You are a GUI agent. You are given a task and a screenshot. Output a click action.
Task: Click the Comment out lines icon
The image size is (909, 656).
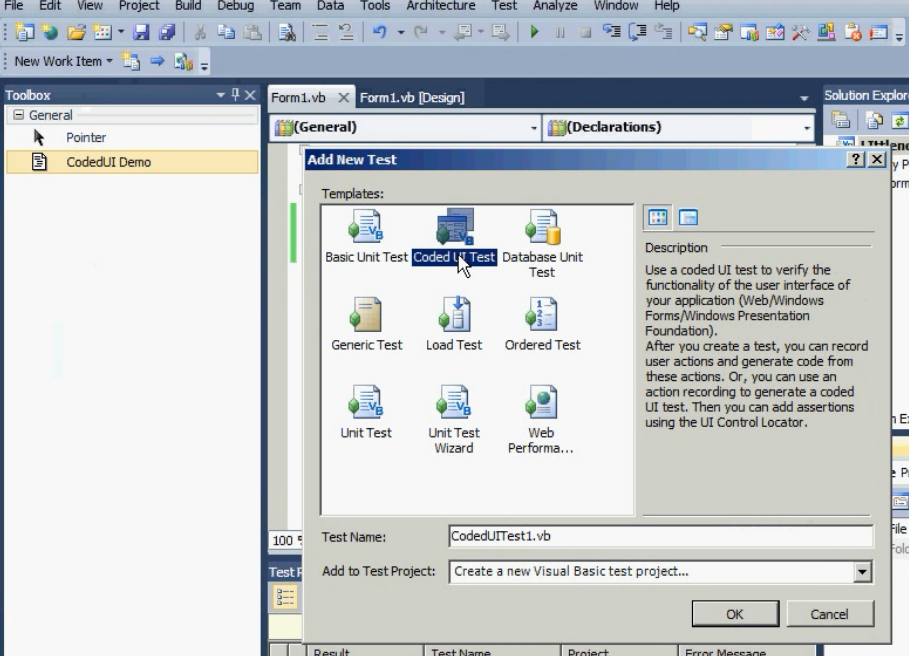click(320, 32)
